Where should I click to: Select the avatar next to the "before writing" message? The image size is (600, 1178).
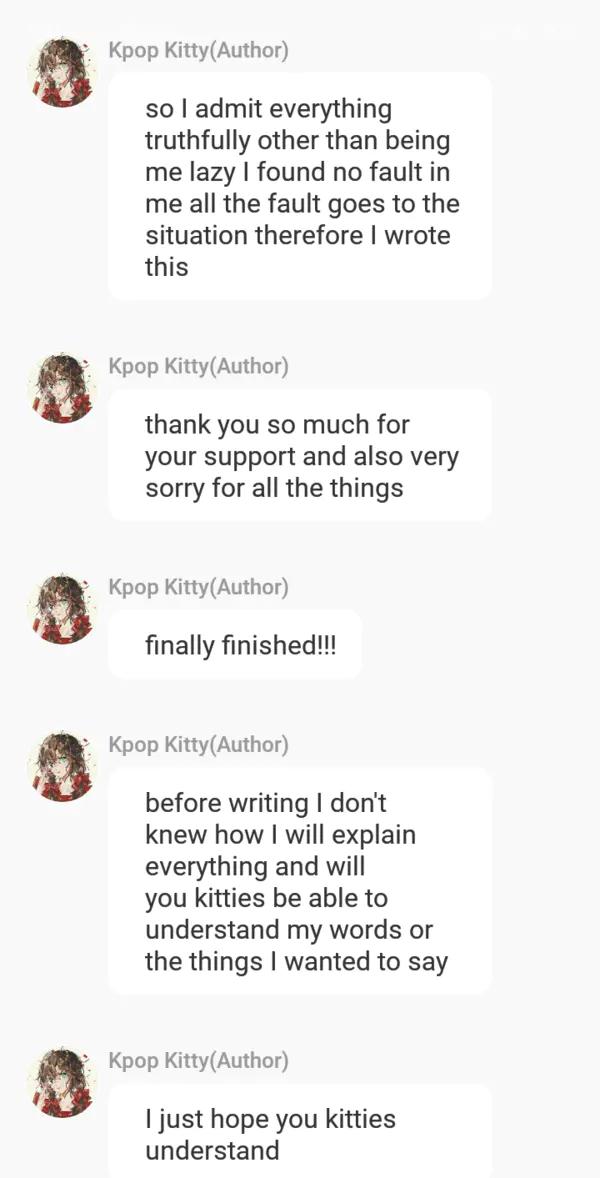click(63, 767)
